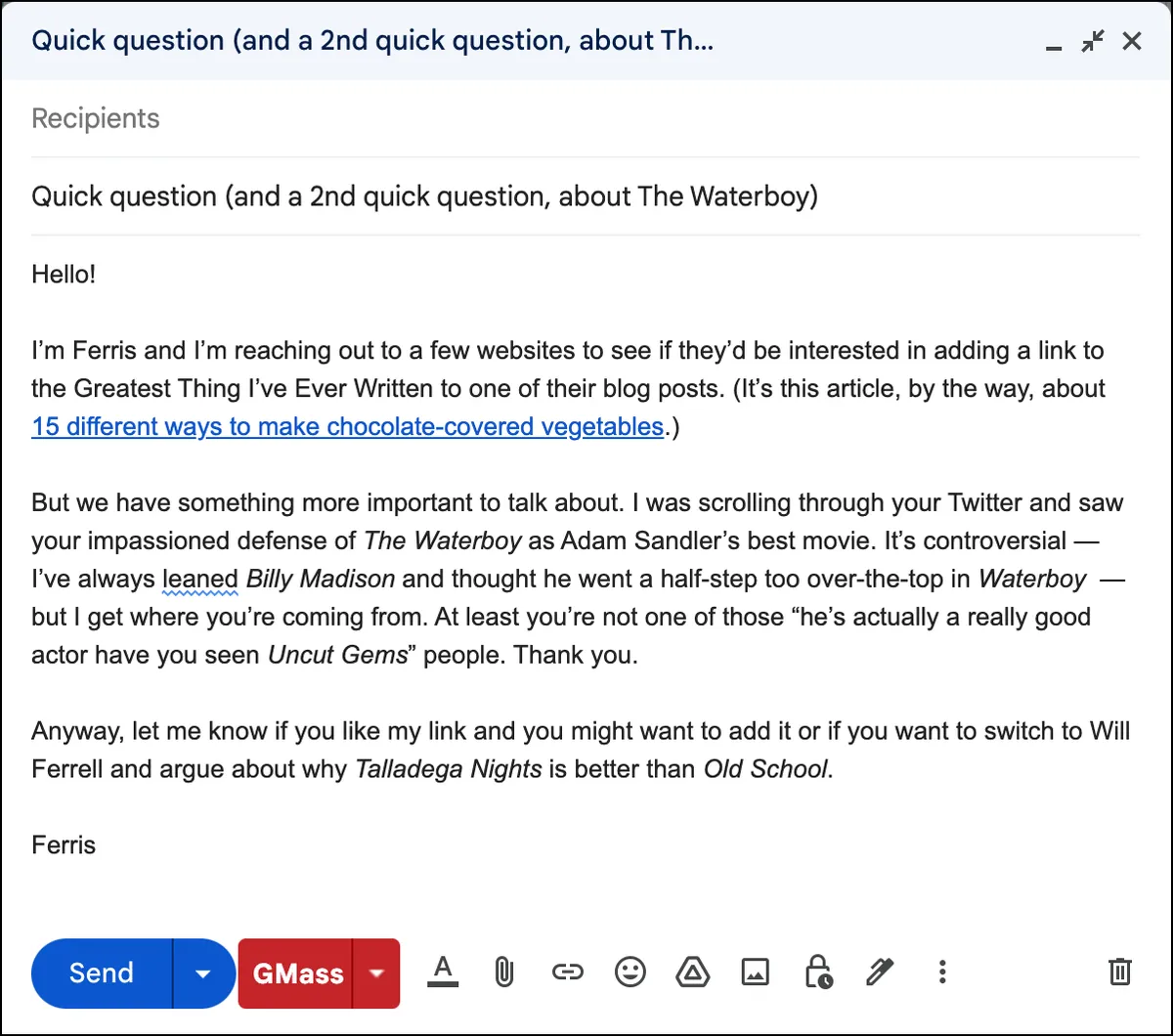This screenshot has height=1036, width=1173.
Task: Click the underlined word "leaned"
Action: point(199,580)
